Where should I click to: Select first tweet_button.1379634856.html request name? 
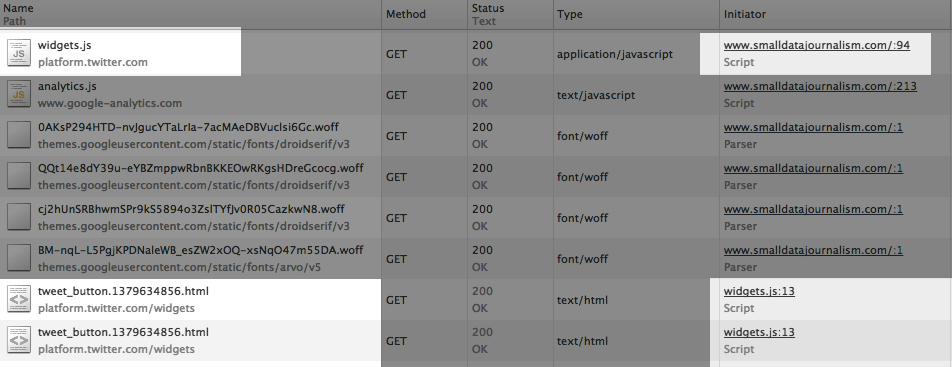click(x=123, y=291)
